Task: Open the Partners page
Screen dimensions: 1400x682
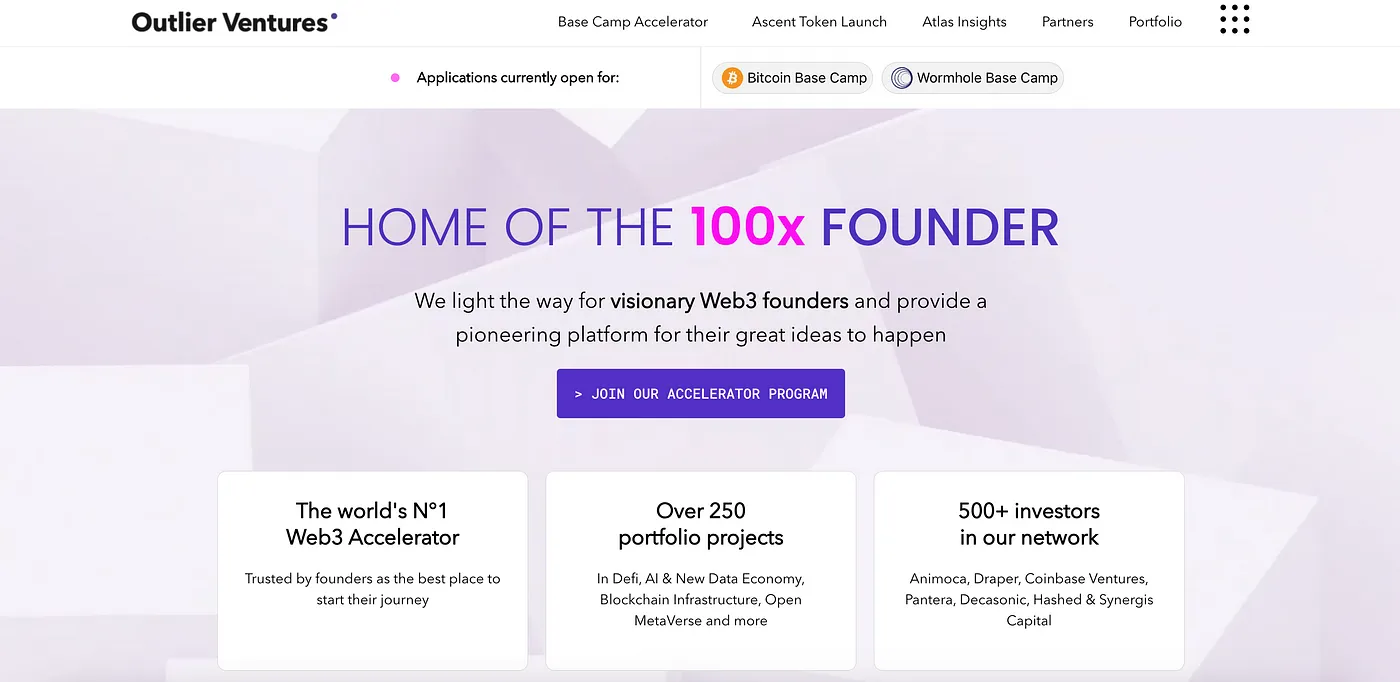Action: tap(1067, 22)
